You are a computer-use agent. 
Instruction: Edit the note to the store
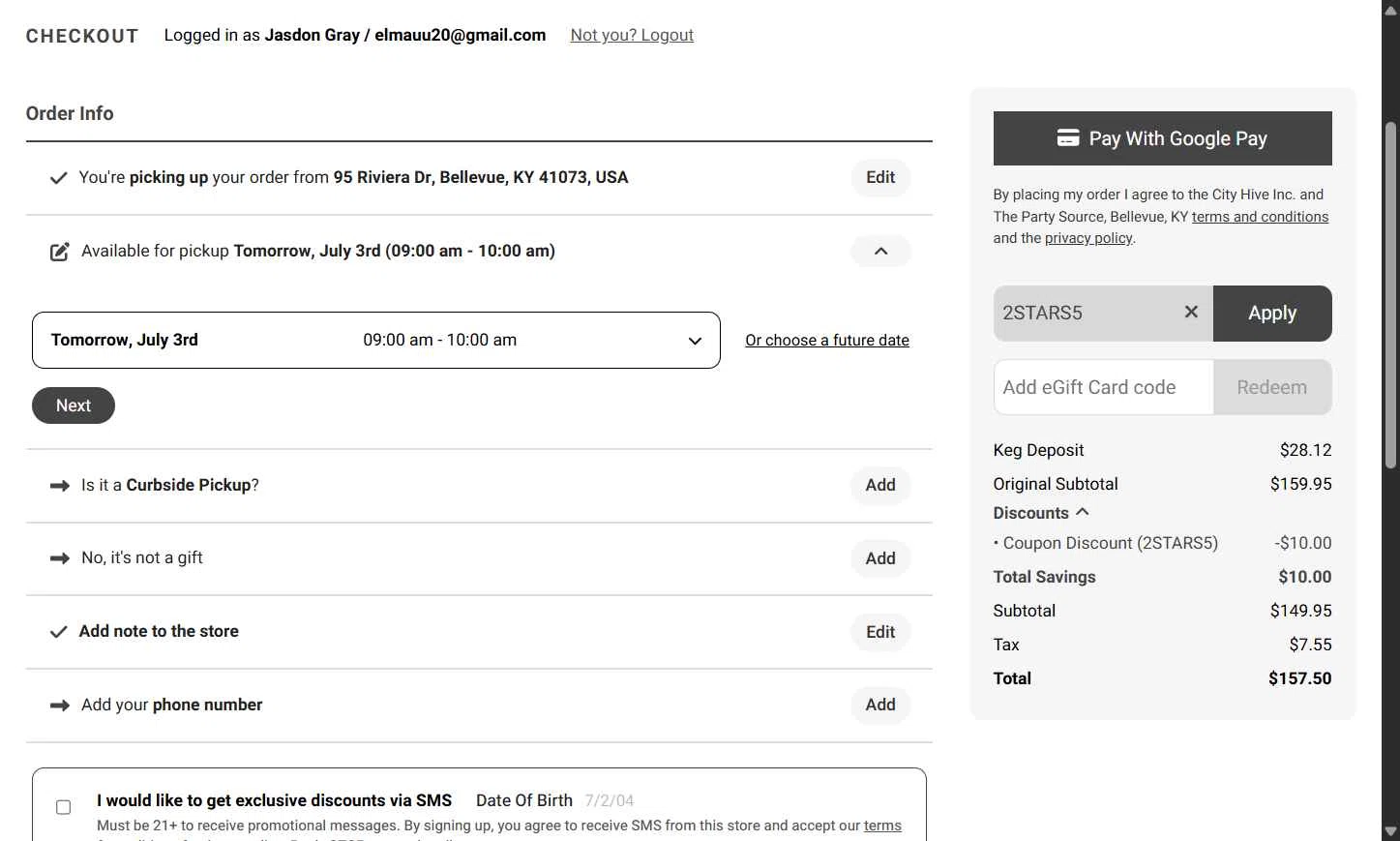(x=880, y=632)
